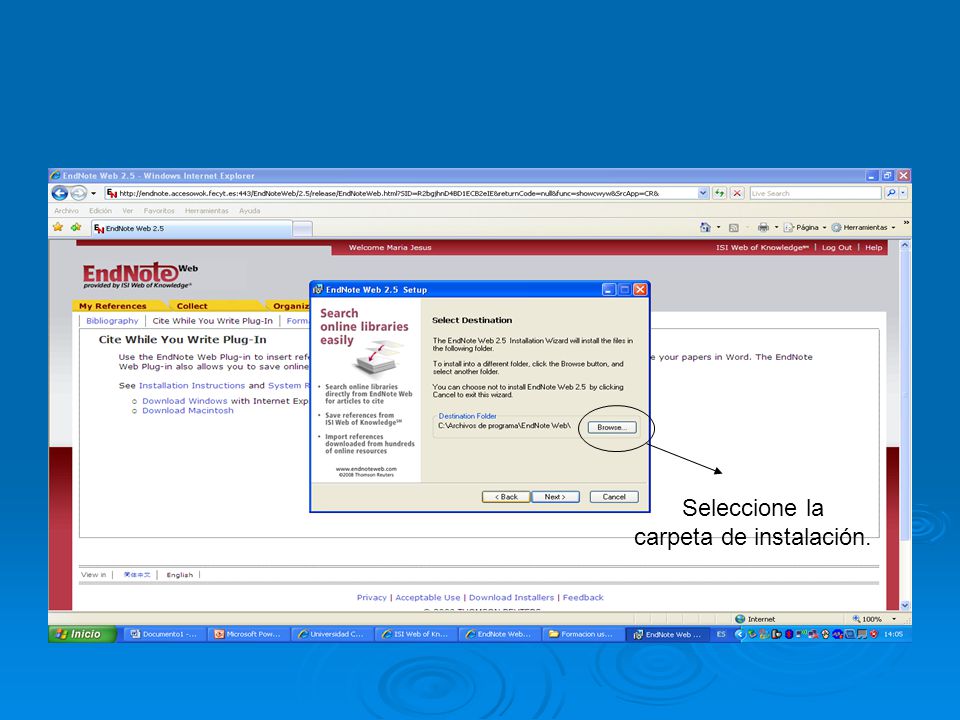
Task: Open the search provider options dropdown
Action: pos(903,193)
